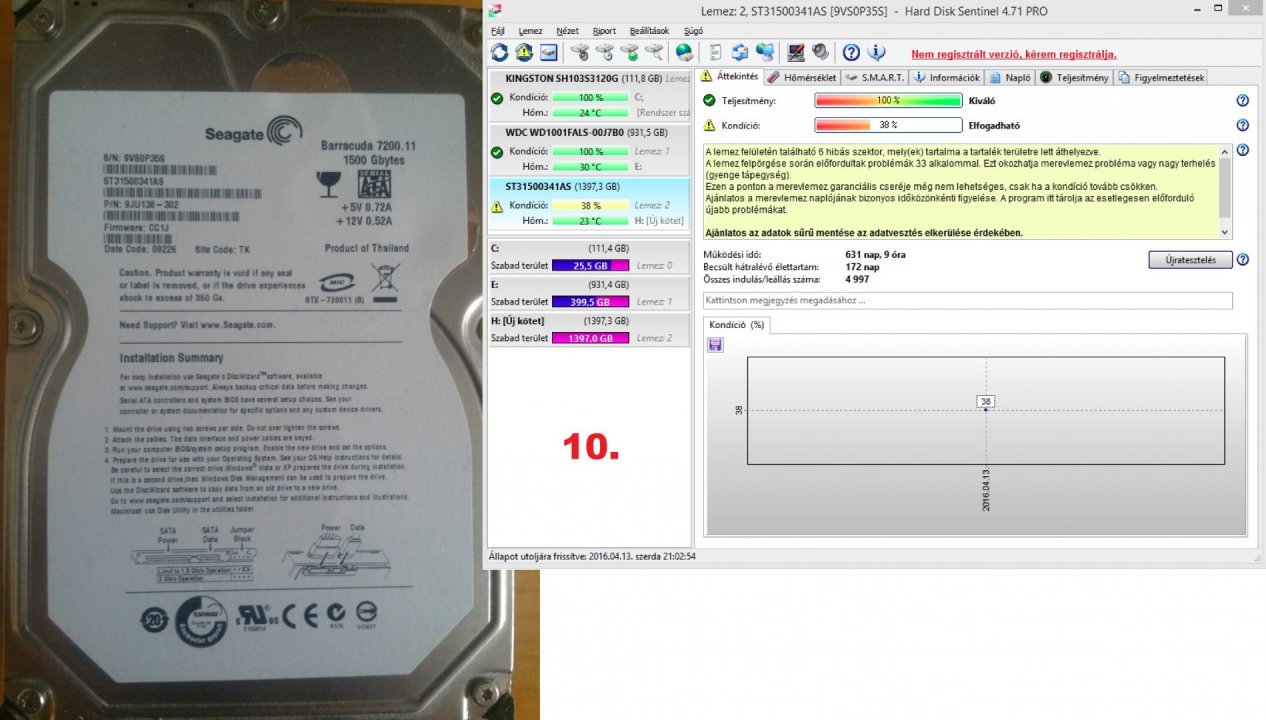Click the second disk test icon with clock
This screenshot has width=1266, height=720.
[x=604, y=52]
